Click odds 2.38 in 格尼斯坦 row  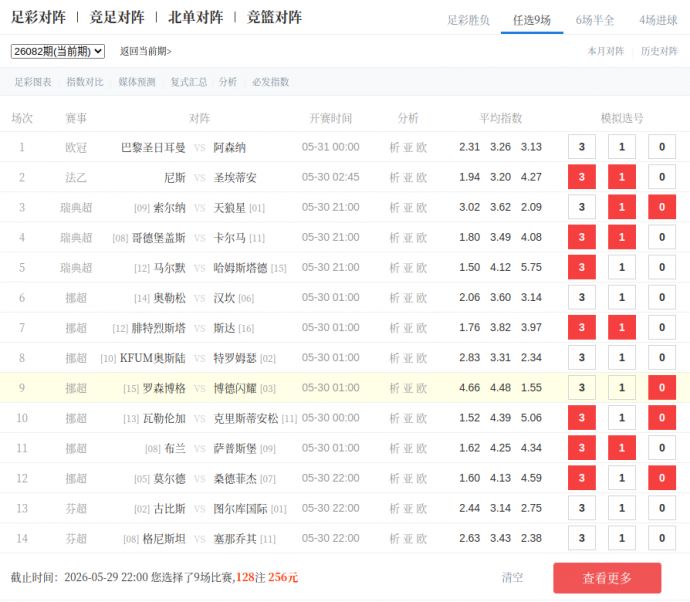click(531, 538)
